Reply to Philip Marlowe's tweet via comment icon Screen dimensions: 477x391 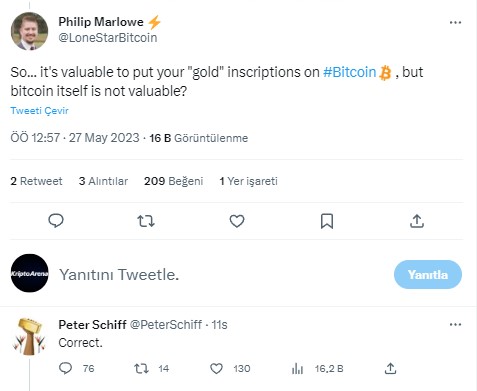point(56,221)
